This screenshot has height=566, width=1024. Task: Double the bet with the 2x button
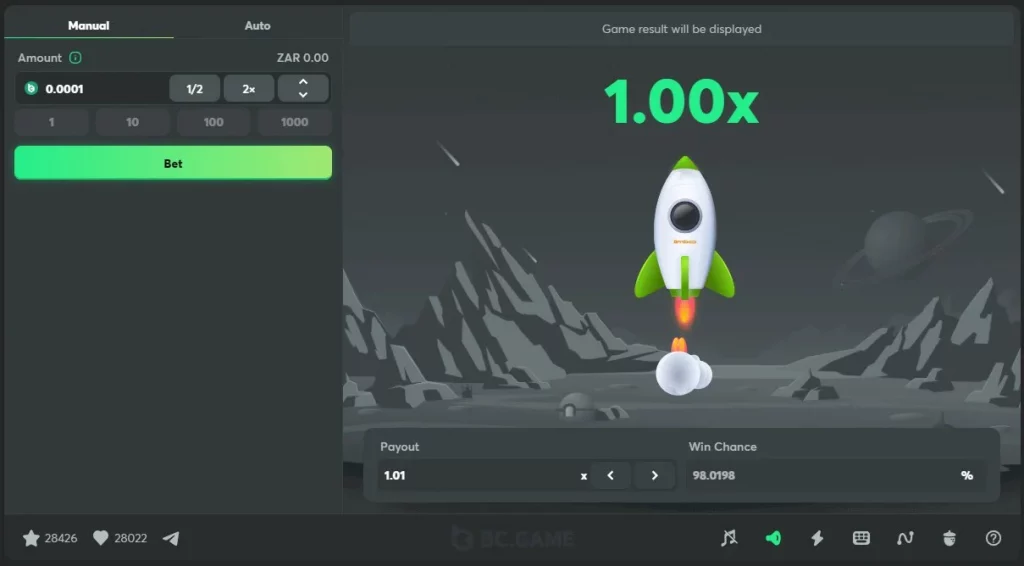pyautogui.click(x=249, y=89)
